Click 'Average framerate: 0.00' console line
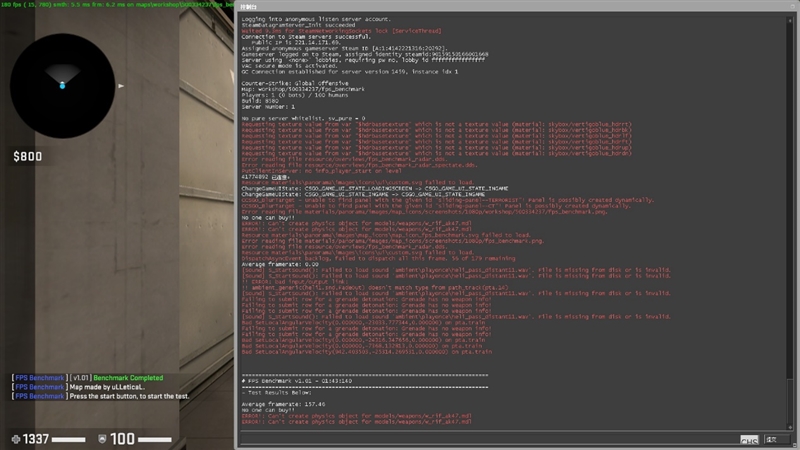 pyautogui.click(x=280, y=264)
